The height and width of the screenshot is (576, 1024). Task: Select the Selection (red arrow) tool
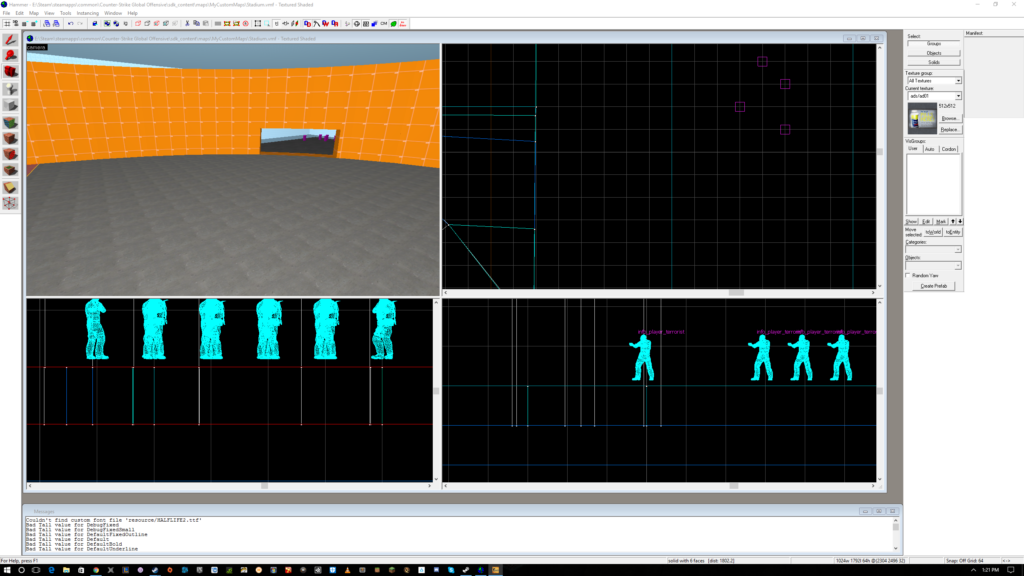tap(10, 40)
